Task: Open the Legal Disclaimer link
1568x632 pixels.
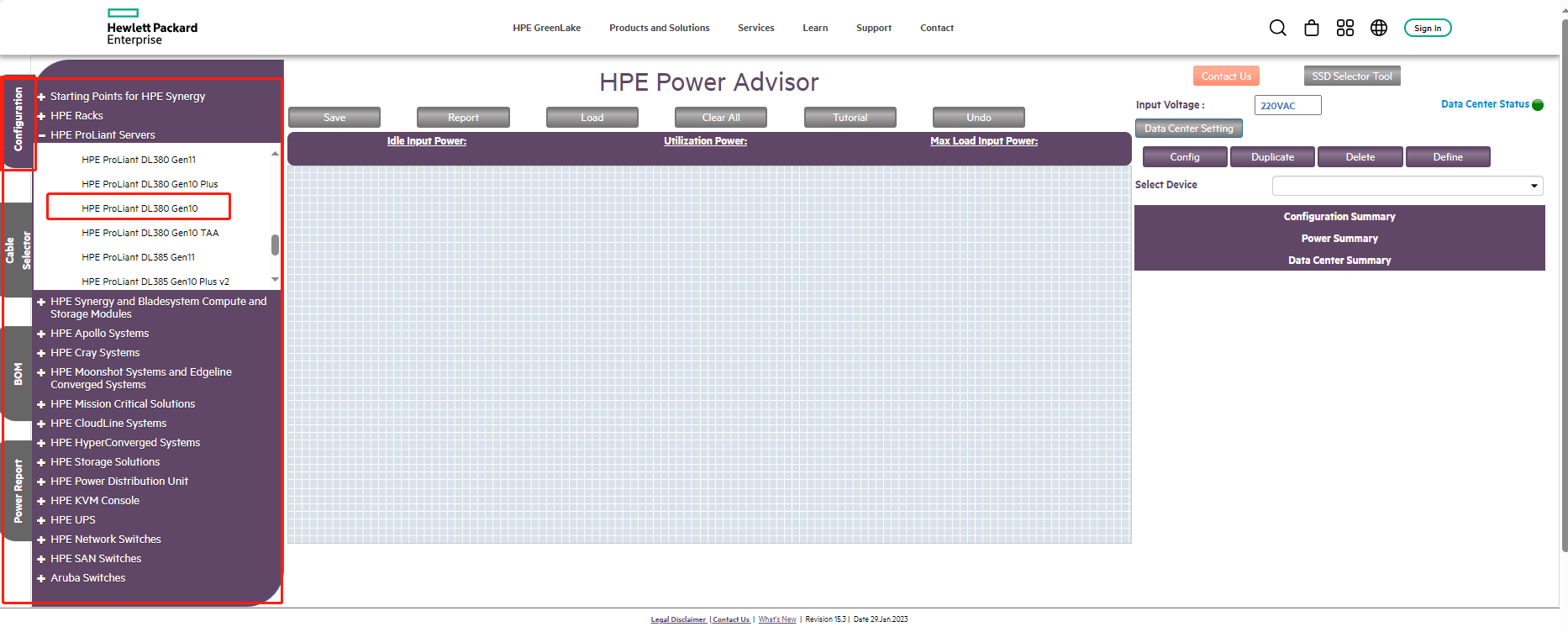Action: click(x=679, y=619)
